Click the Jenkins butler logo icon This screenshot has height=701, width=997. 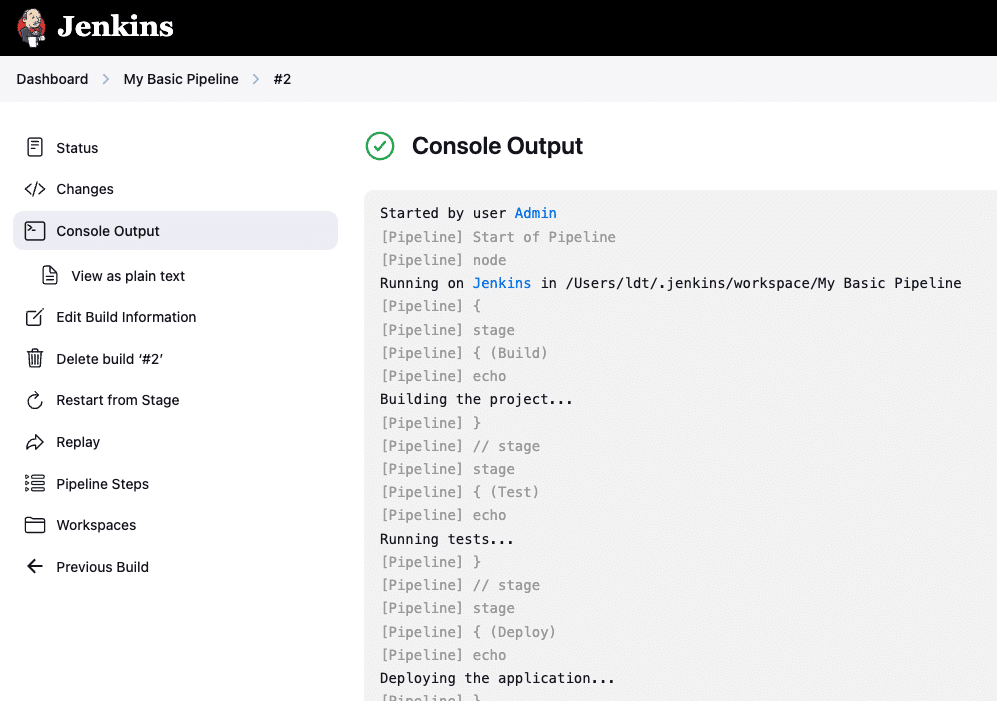(31, 27)
